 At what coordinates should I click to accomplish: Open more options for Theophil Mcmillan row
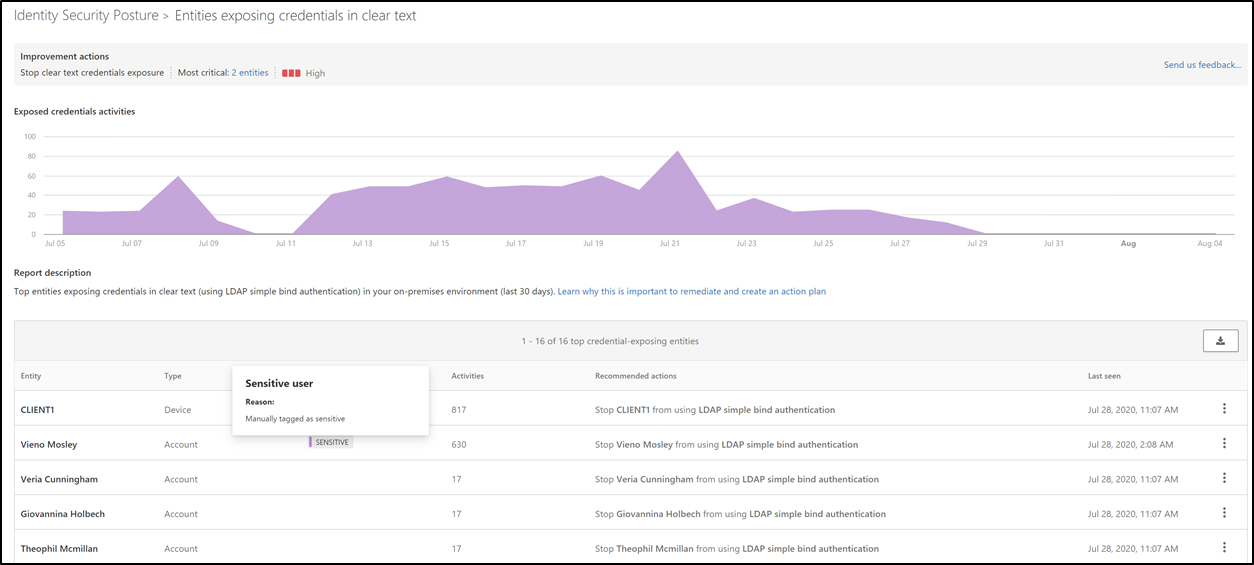(x=1224, y=548)
